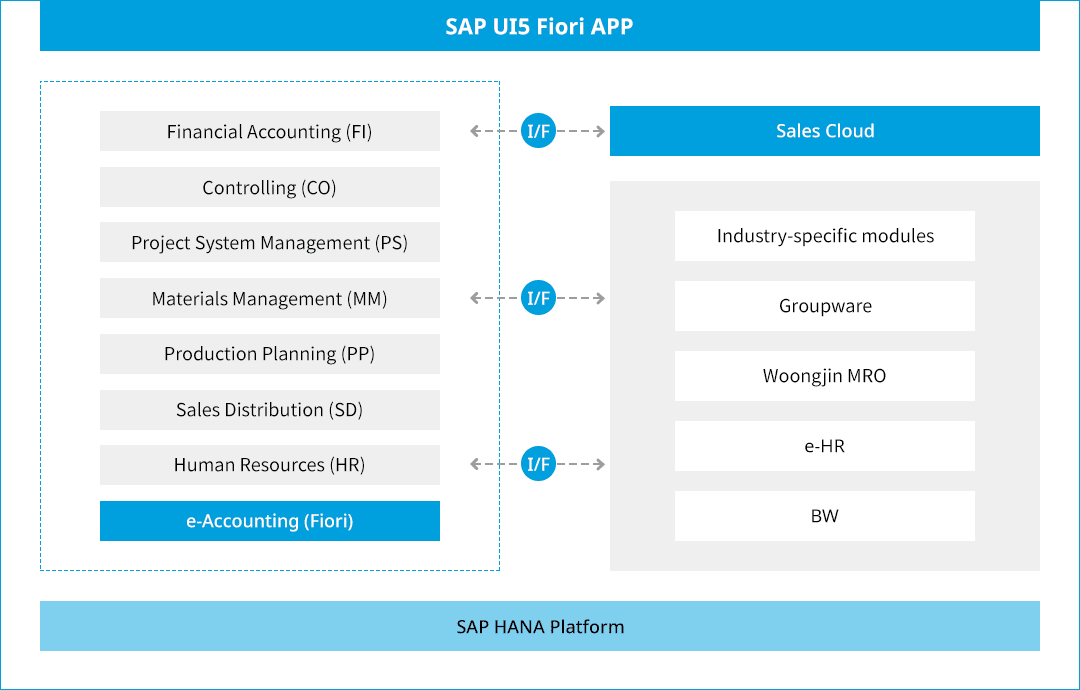
Task: Click the Sales Distribution (SD) box
Action: [x=269, y=410]
